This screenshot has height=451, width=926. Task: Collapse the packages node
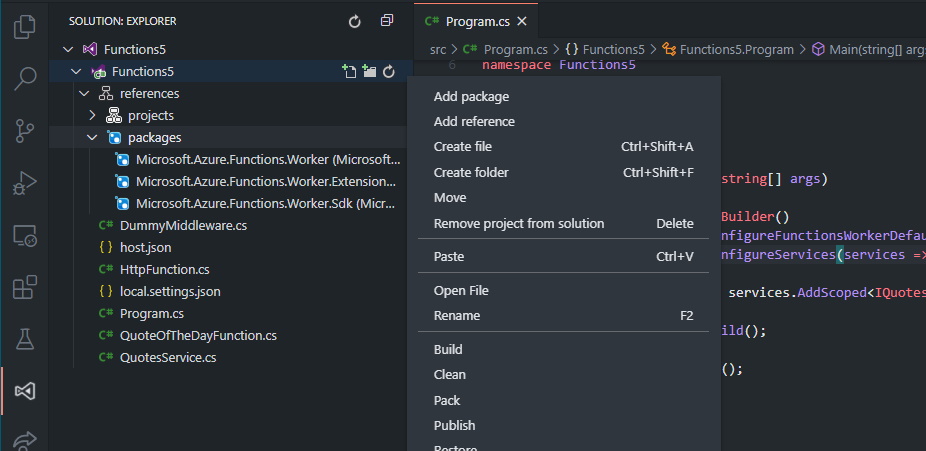click(92, 138)
